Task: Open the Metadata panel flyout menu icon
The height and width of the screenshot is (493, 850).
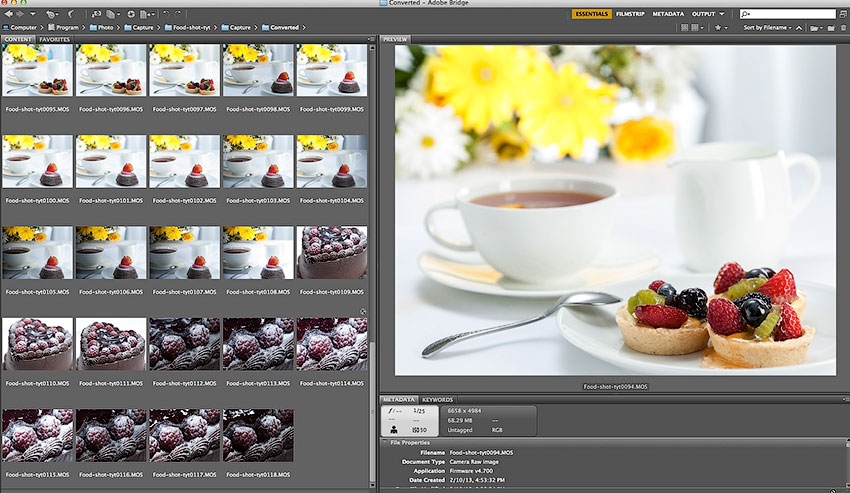Action: [845, 399]
